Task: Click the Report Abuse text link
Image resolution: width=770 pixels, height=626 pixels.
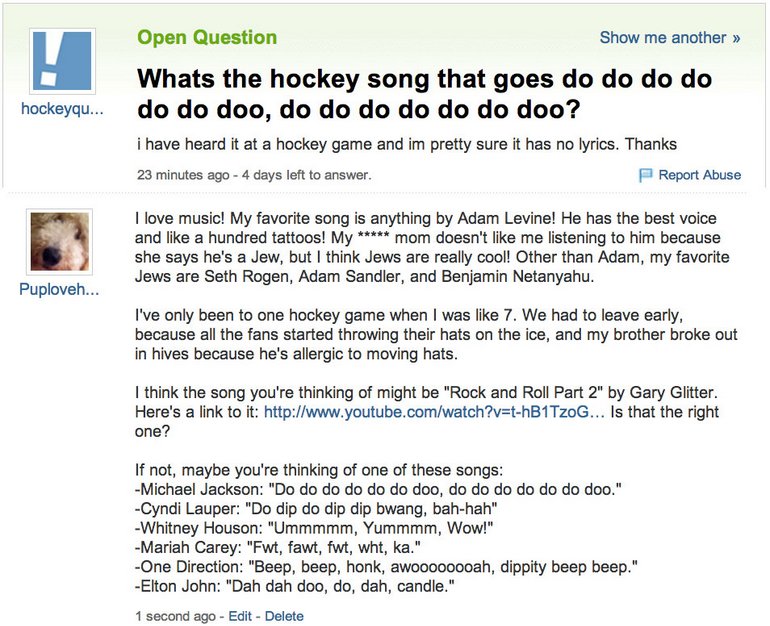Action: coord(700,175)
